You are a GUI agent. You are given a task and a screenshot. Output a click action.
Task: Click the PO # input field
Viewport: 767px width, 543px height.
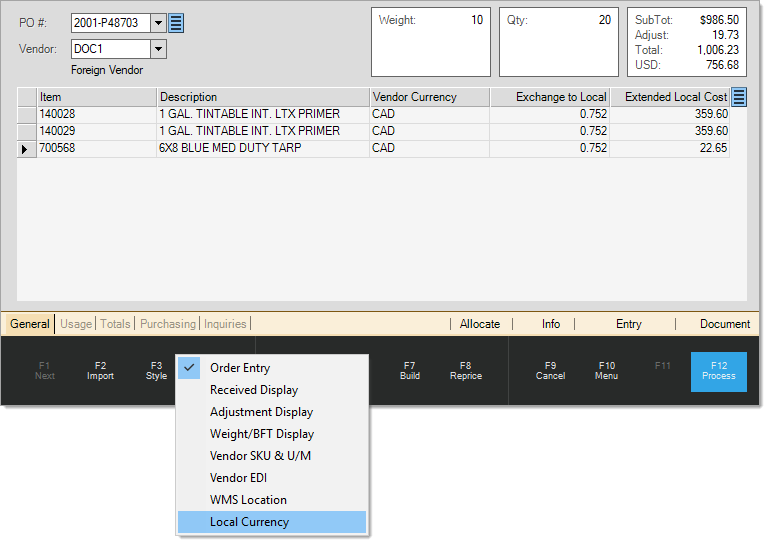(111, 23)
